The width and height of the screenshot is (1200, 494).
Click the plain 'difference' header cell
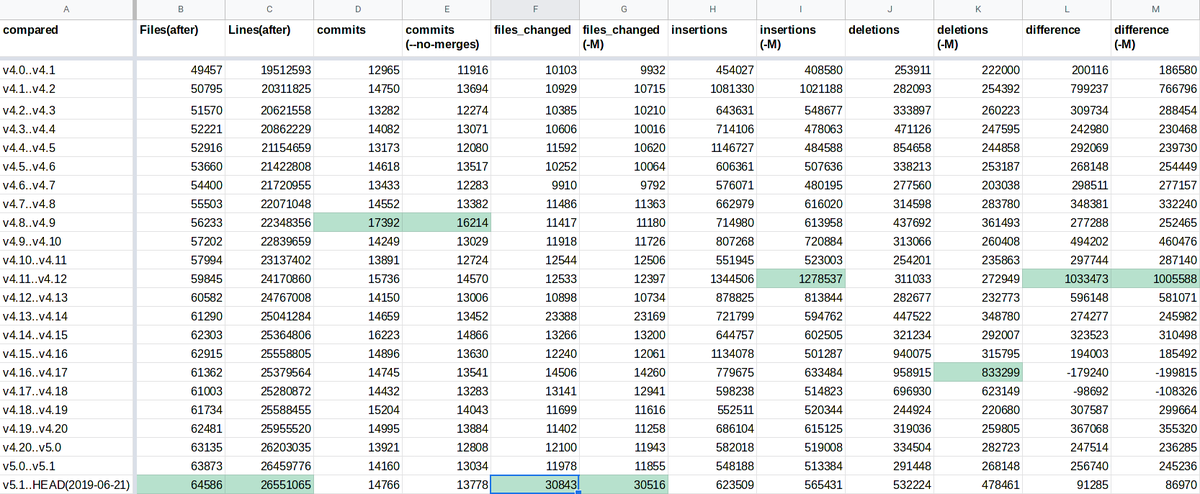click(x=1065, y=38)
